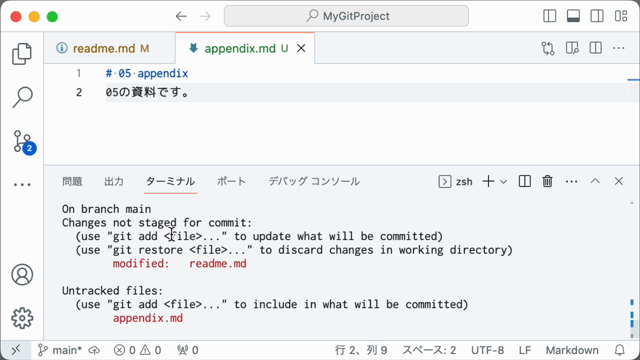Split the terminal pane
The width and height of the screenshot is (640, 360).
pos(524,181)
